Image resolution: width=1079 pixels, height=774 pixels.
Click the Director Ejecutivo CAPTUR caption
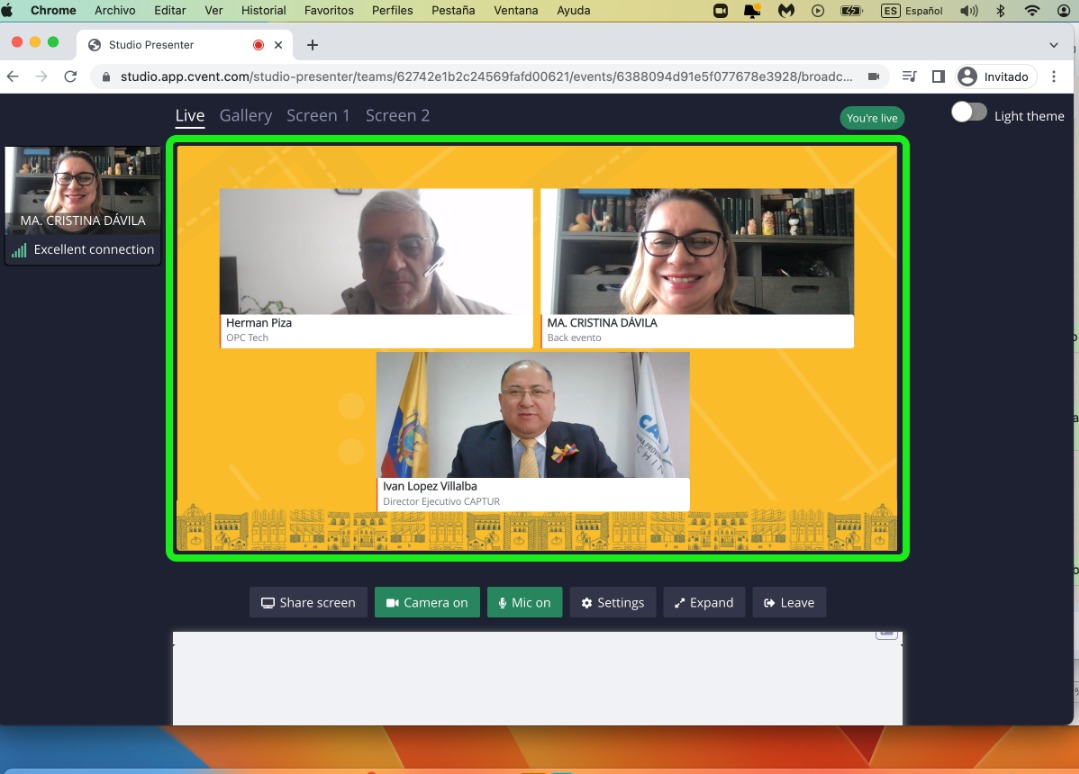[441, 502]
